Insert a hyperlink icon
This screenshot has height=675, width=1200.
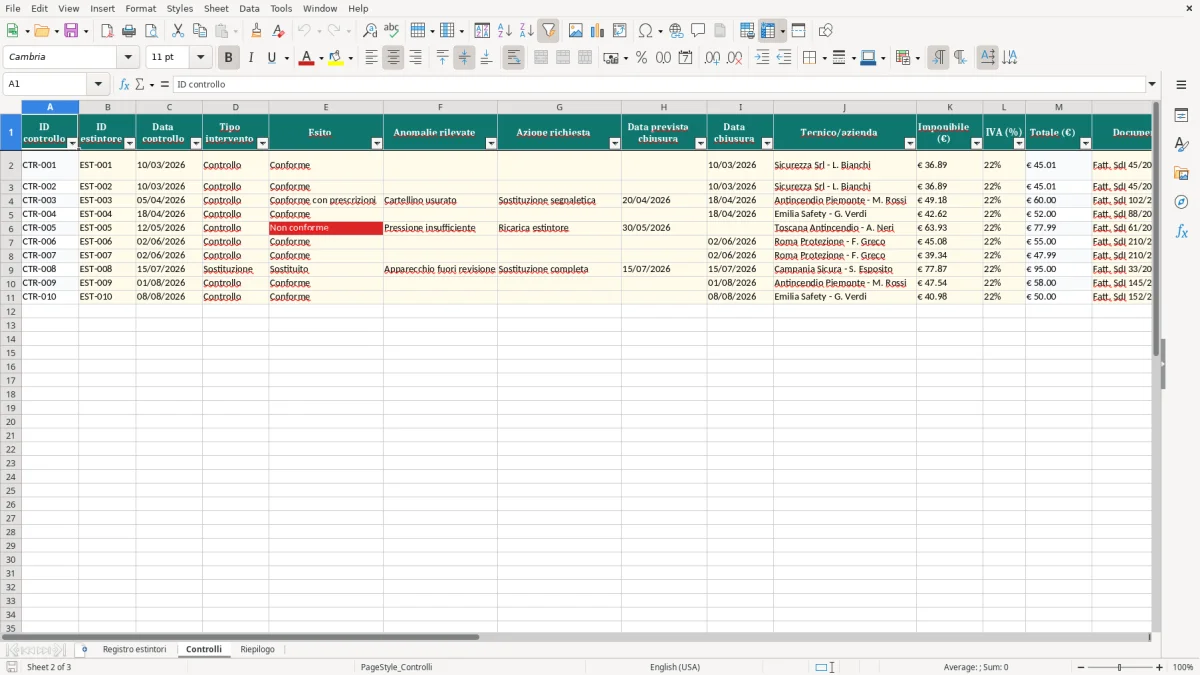(676, 31)
